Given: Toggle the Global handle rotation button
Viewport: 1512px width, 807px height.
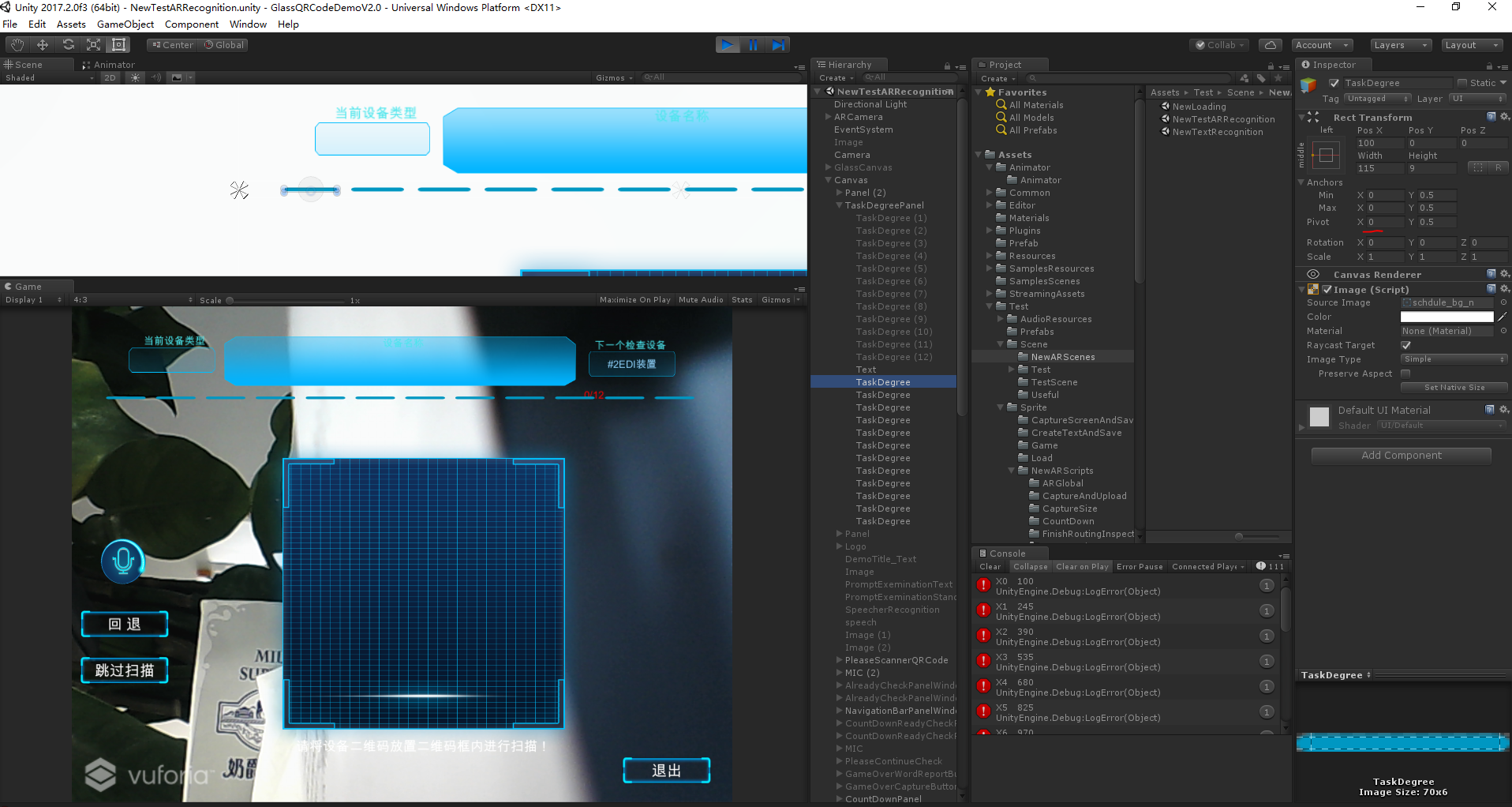Looking at the screenshot, I should 224,45.
